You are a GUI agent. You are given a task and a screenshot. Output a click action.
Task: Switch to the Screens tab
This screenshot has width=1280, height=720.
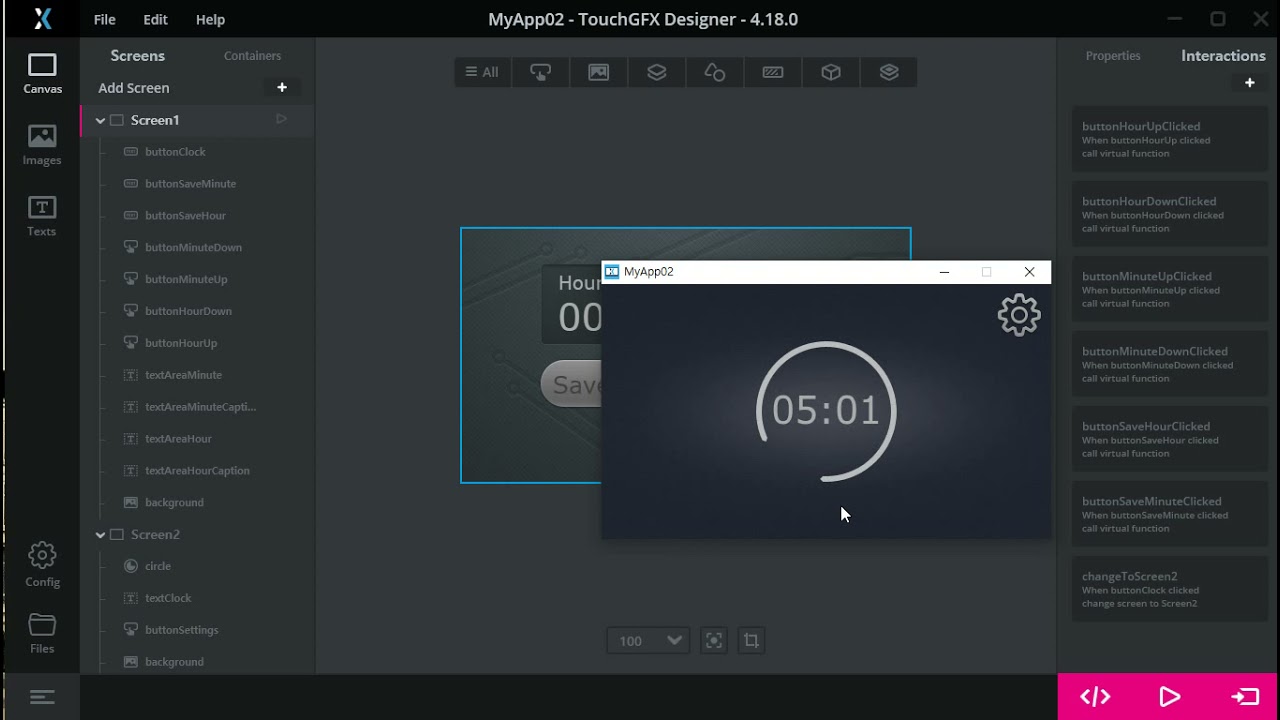(x=138, y=56)
